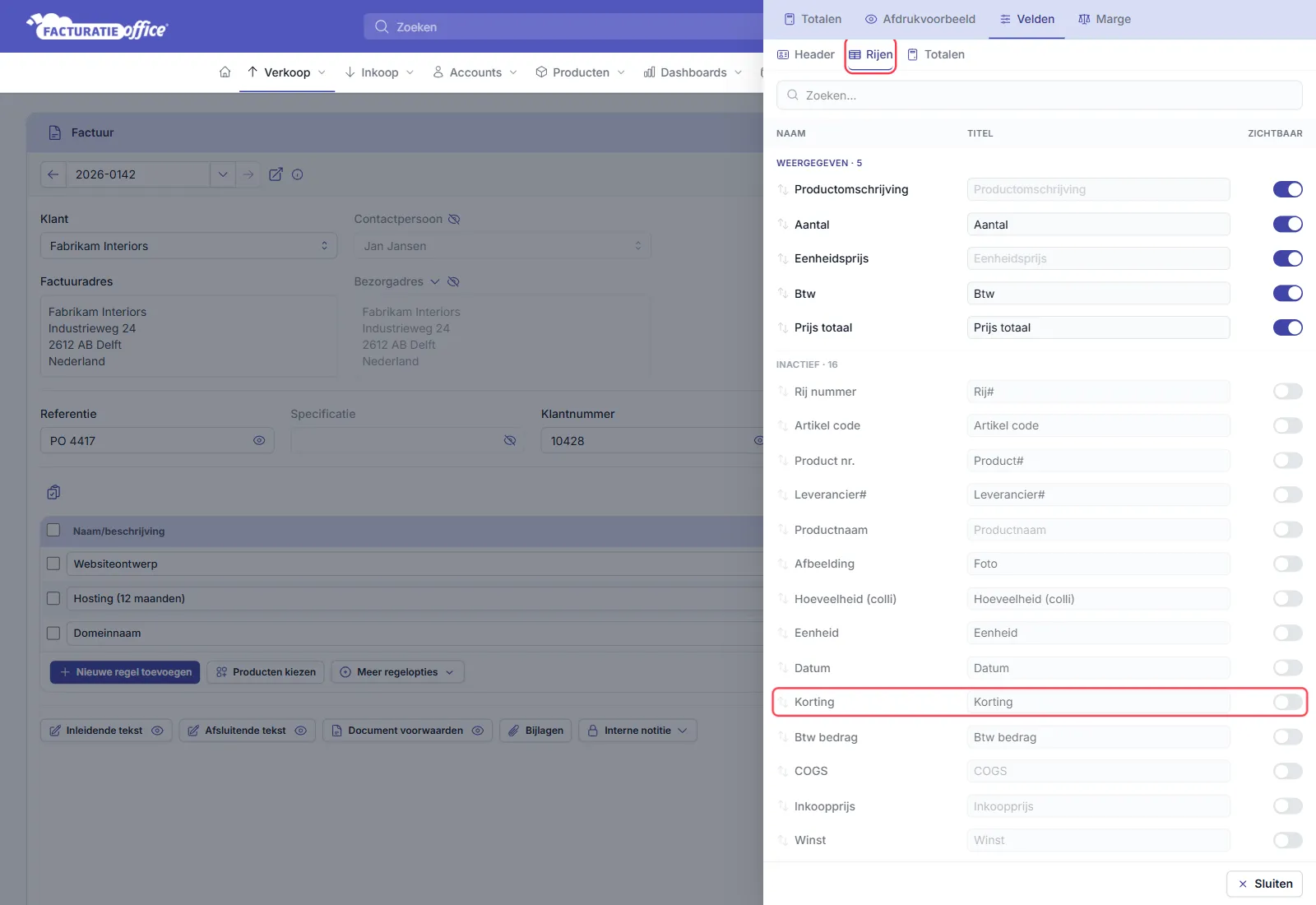Open the Producten menu
The width and height of the screenshot is (1316, 905).
(581, 72)
